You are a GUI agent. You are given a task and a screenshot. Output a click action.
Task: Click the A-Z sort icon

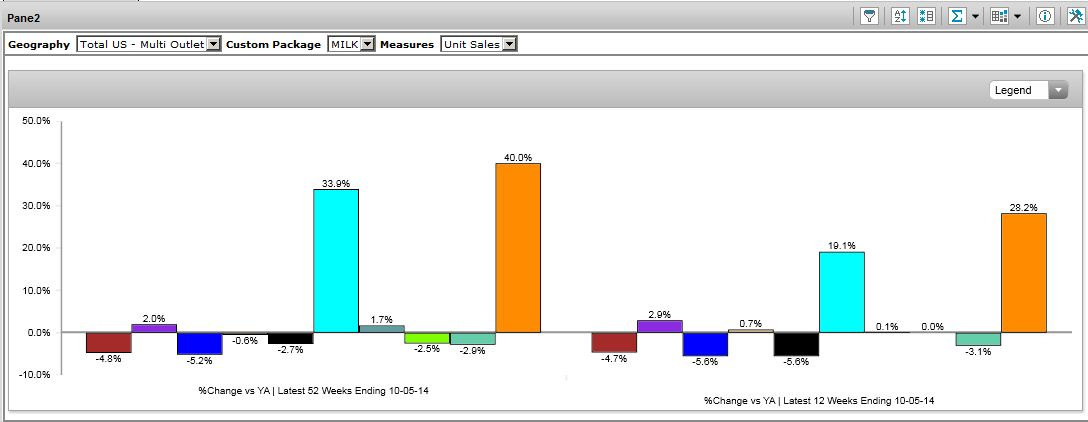tap(900, 16)
